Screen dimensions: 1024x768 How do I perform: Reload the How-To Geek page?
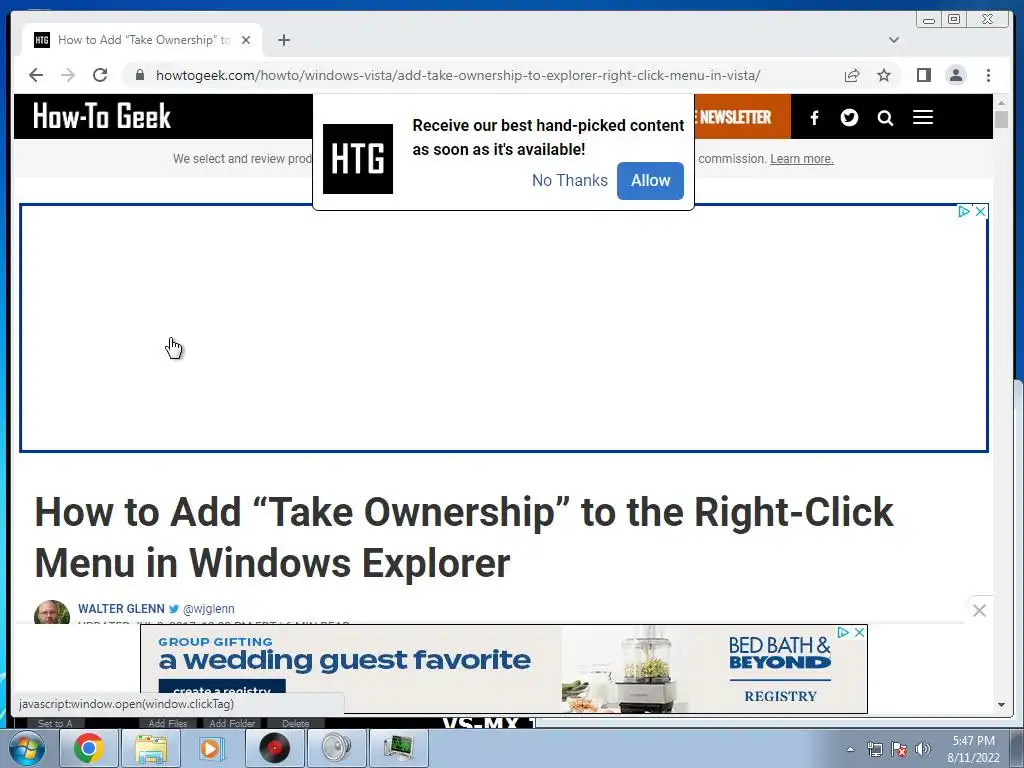pyautogui.click(x=100, y=75)
